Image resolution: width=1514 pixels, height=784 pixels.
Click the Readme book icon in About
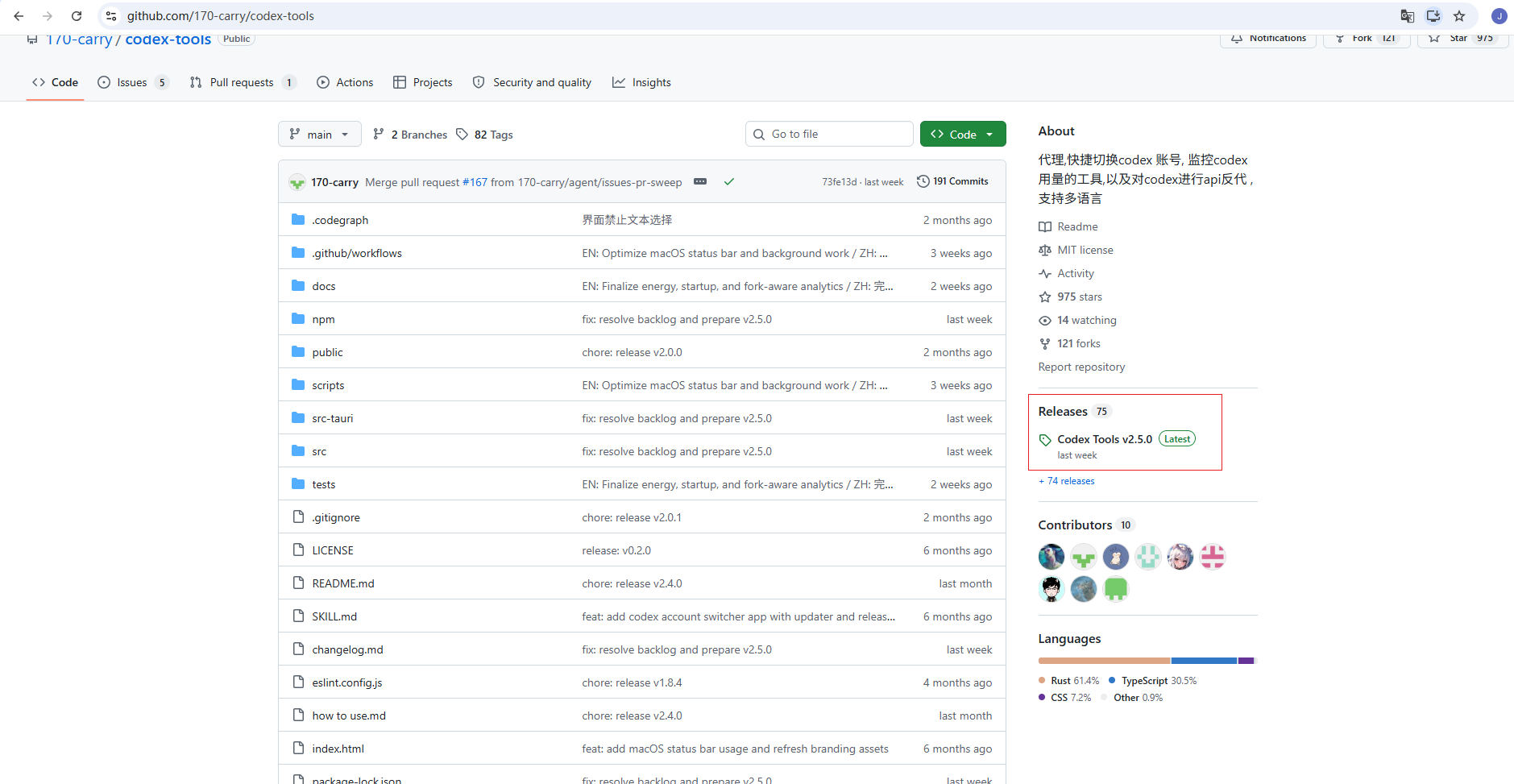1045,227
